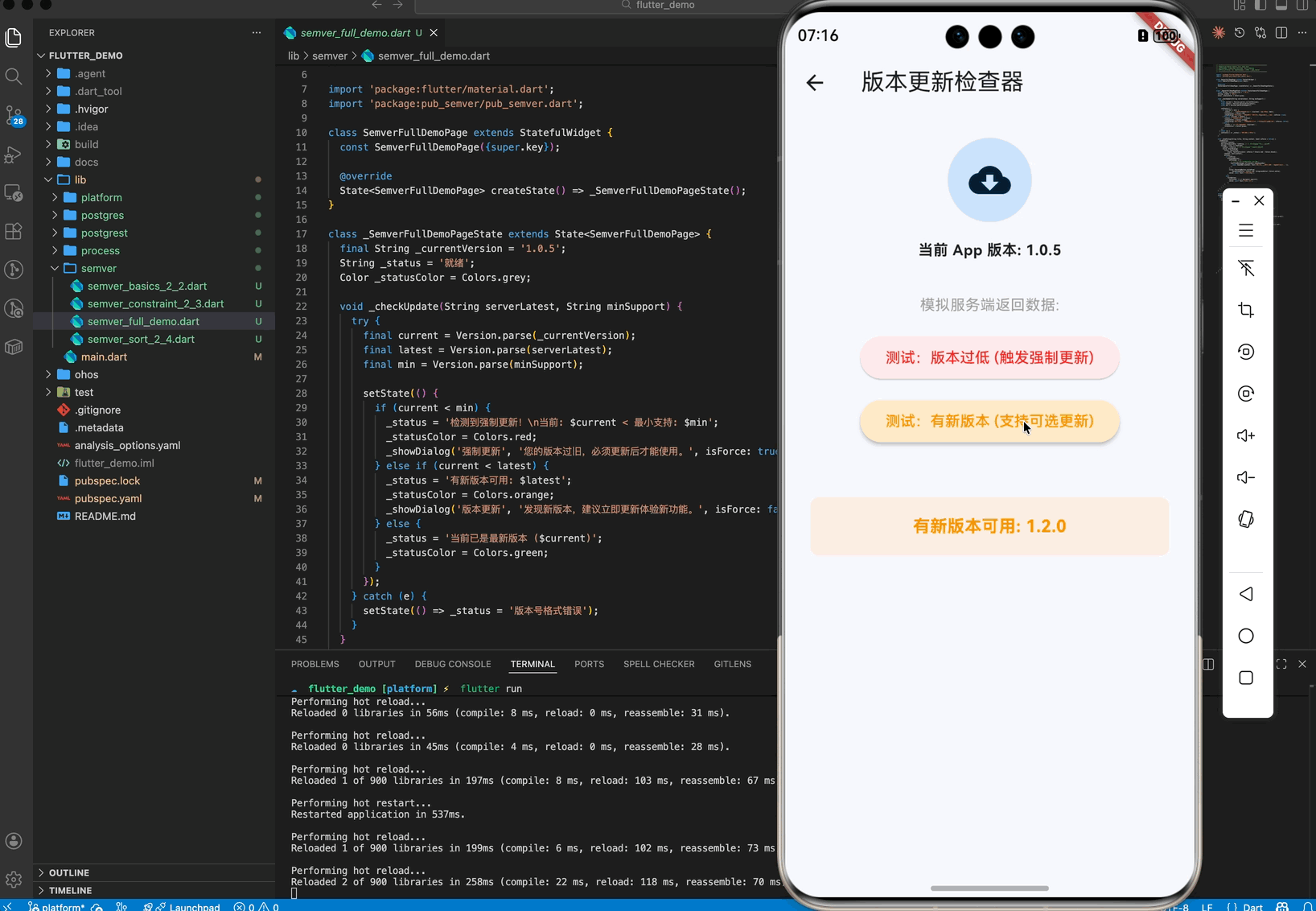Tap emulator Home circle button

(1246, 636)
